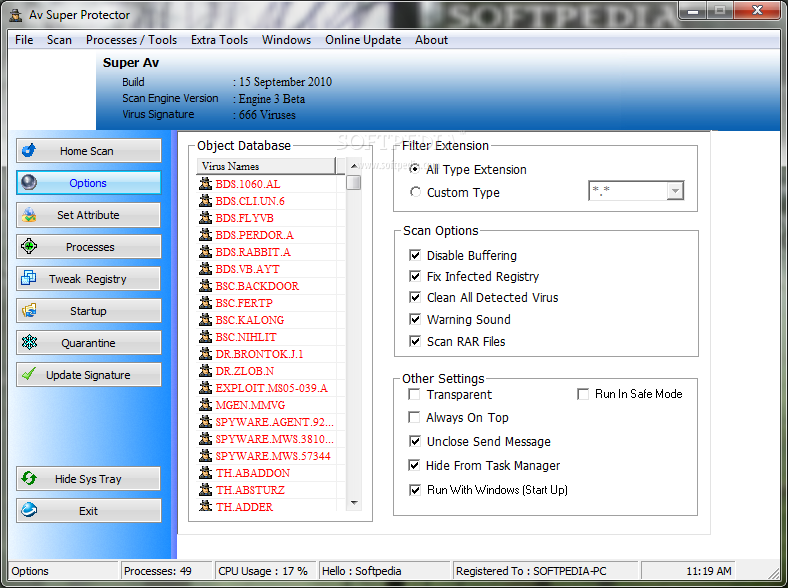Click the Home Scan button icon
Viewport: 788px width, 588px height.
[x=29, y=150]
